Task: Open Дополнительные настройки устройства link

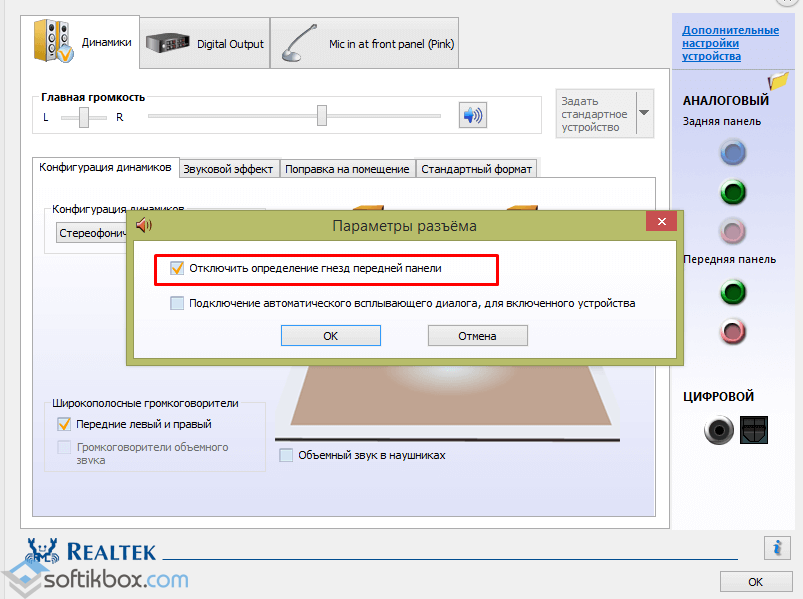Action: point(730,43)
